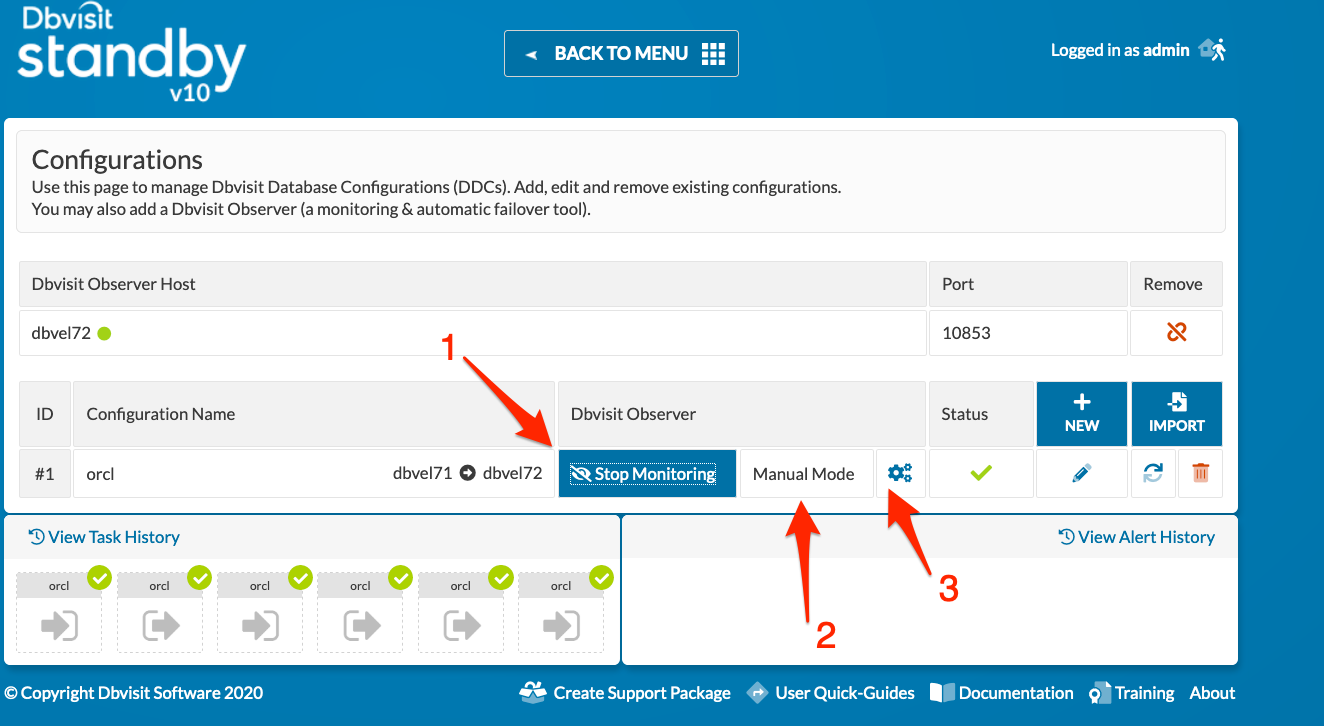
Task: Click the Status column header
Action: tap(981, 414)
